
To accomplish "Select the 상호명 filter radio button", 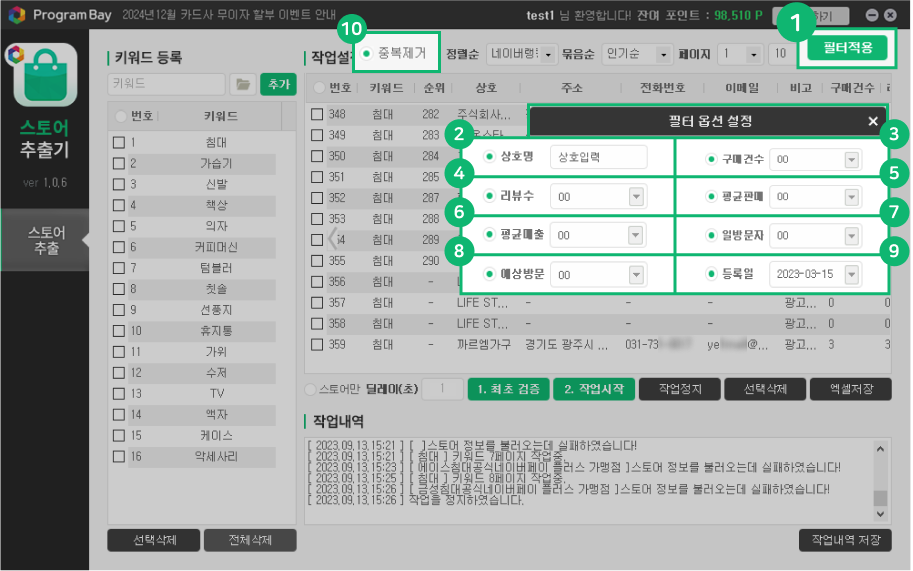I will click(489, 157).
